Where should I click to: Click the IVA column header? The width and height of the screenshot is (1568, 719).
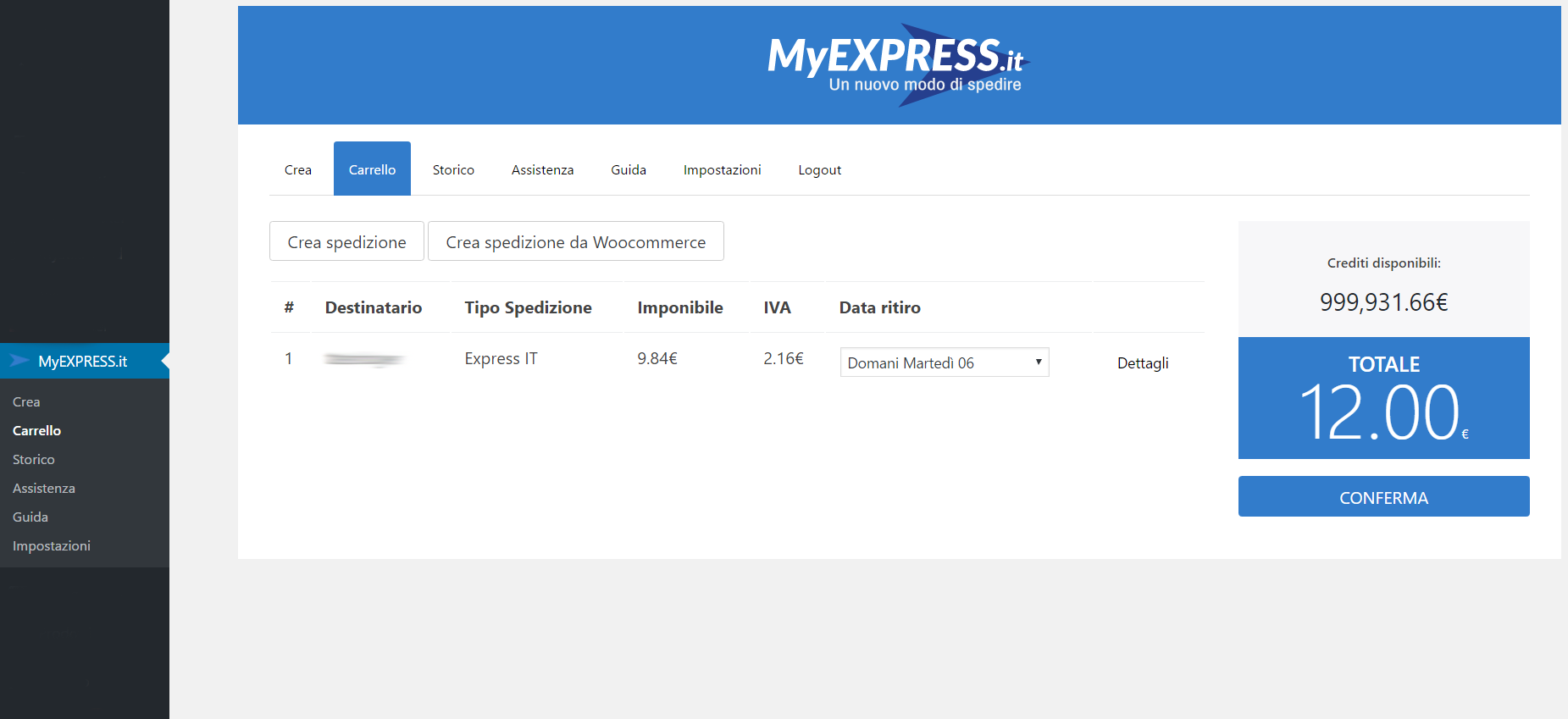tap(777, 307)
